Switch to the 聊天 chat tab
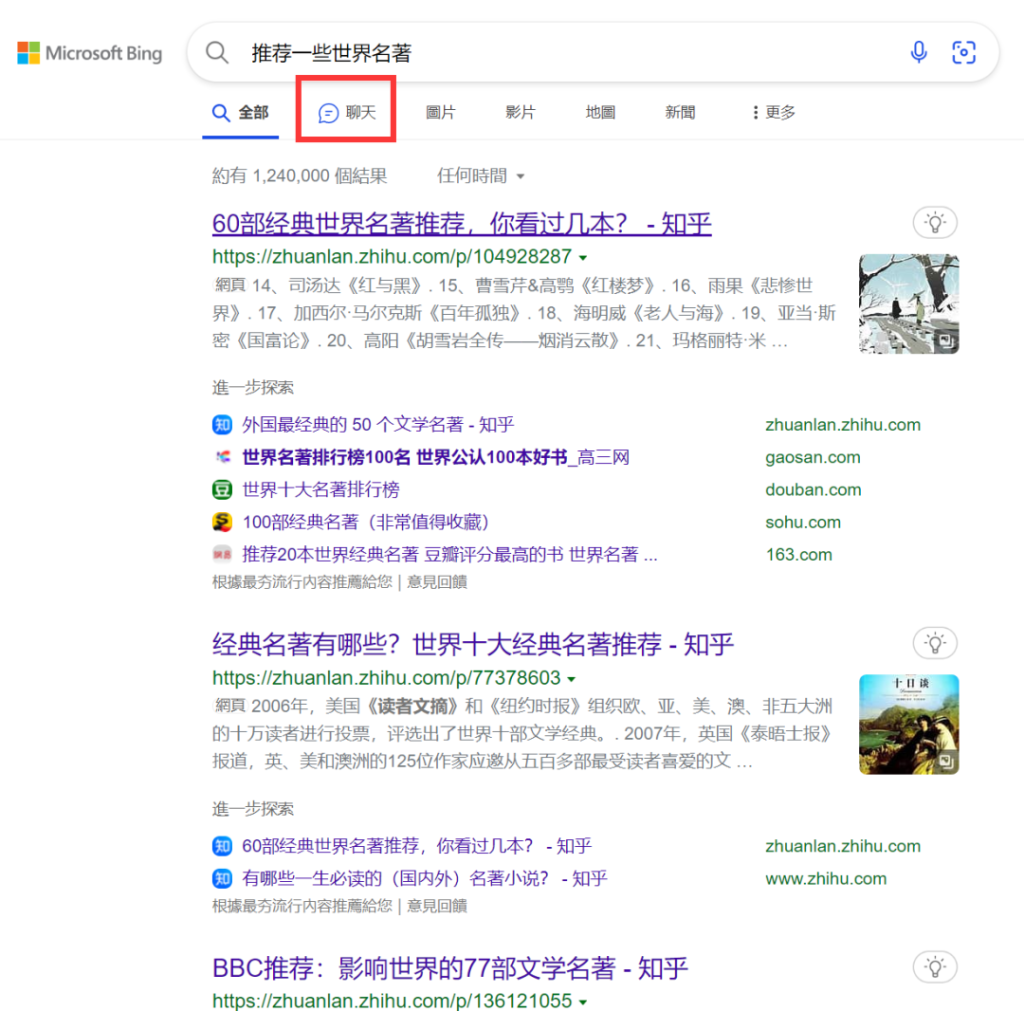This screenshot has width=1024, height=1011. click(x=347, y=113)
